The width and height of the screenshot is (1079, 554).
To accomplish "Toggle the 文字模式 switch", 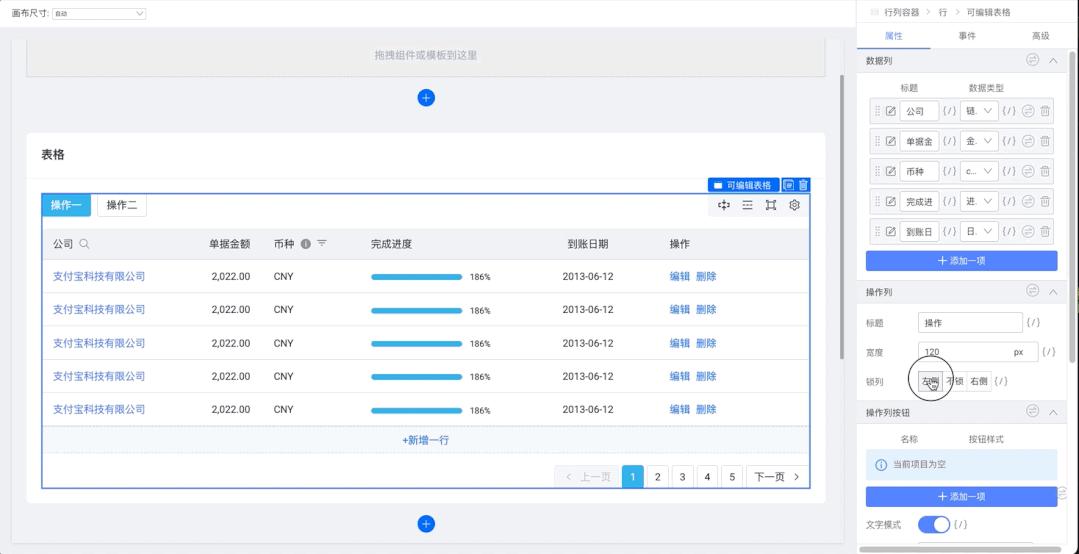I will pyautogui.click(x=933, y=524).
